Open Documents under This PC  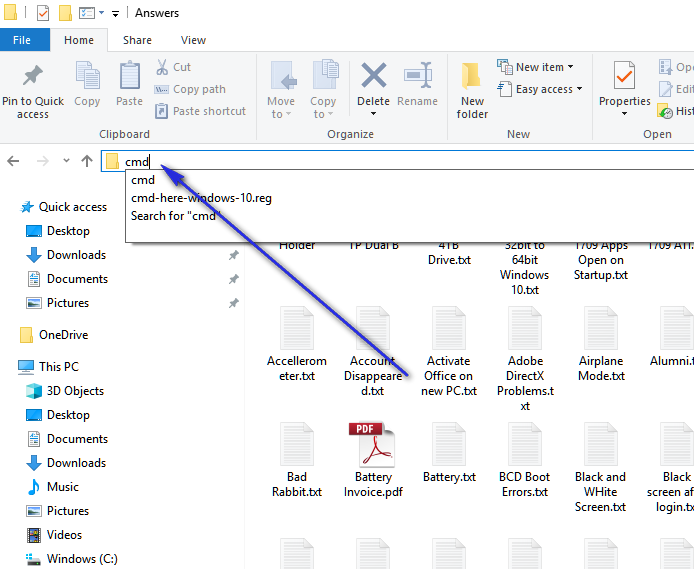pyautogui.click(x=67, y=439)
